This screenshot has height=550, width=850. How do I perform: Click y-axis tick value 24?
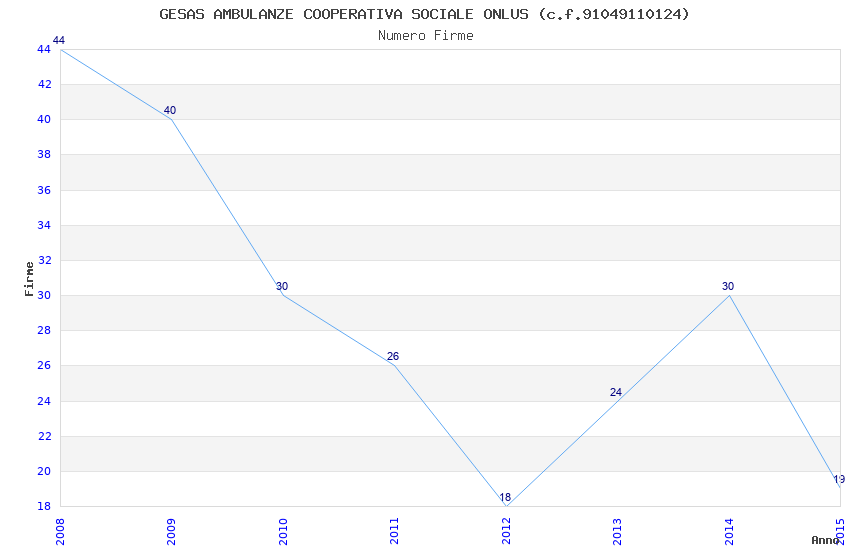[x=44, y=401]
